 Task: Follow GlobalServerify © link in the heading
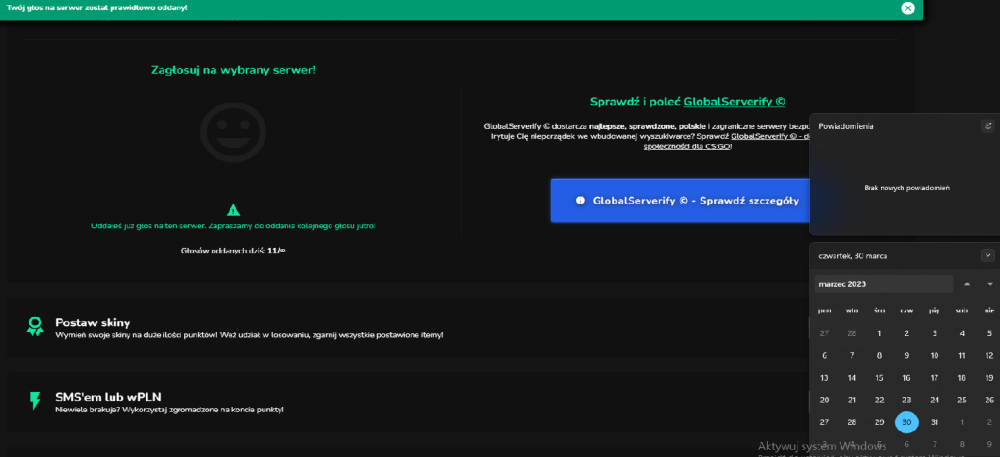[734, 102]
